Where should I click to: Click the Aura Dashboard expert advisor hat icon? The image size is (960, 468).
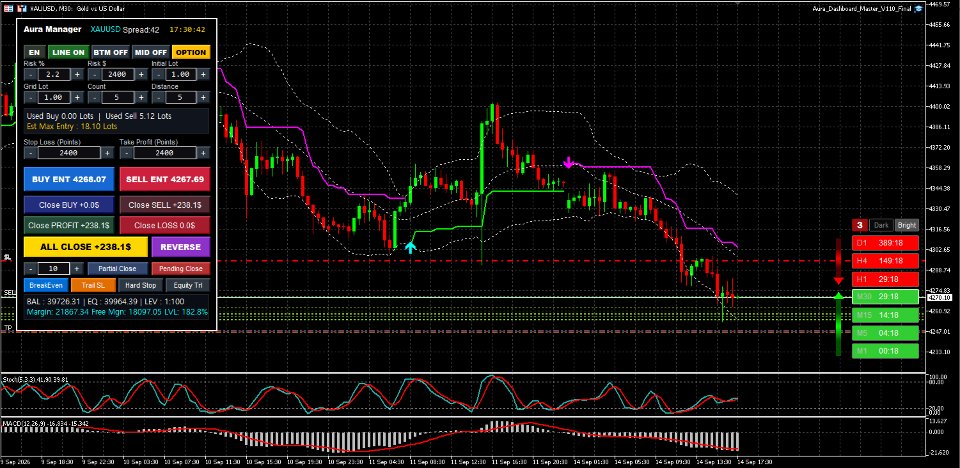(x=918, y=9)
